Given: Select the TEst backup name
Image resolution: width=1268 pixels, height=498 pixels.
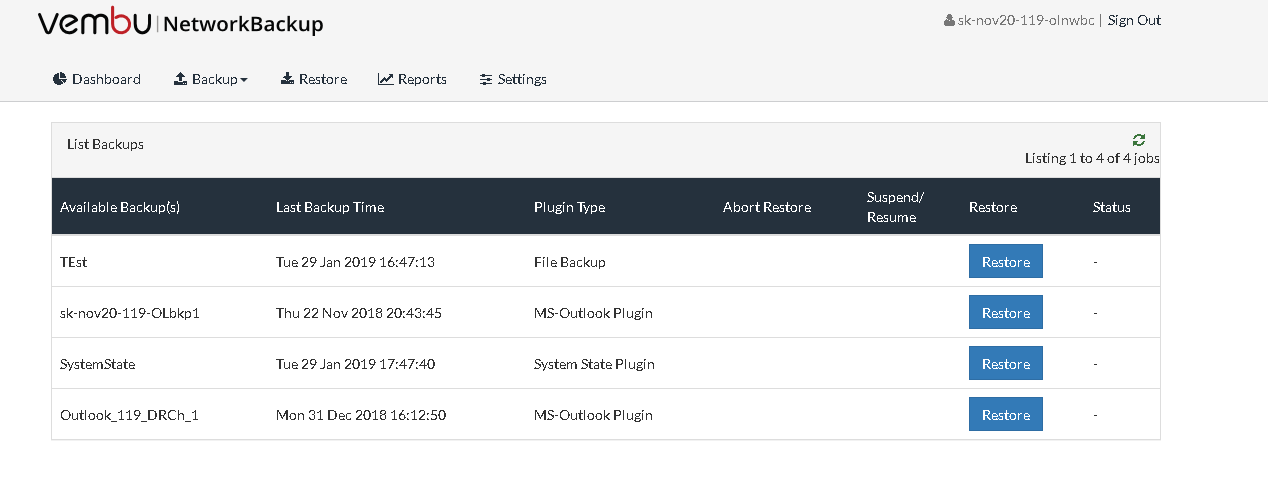Looking at the screenshot, I should [x=75, y=262].
